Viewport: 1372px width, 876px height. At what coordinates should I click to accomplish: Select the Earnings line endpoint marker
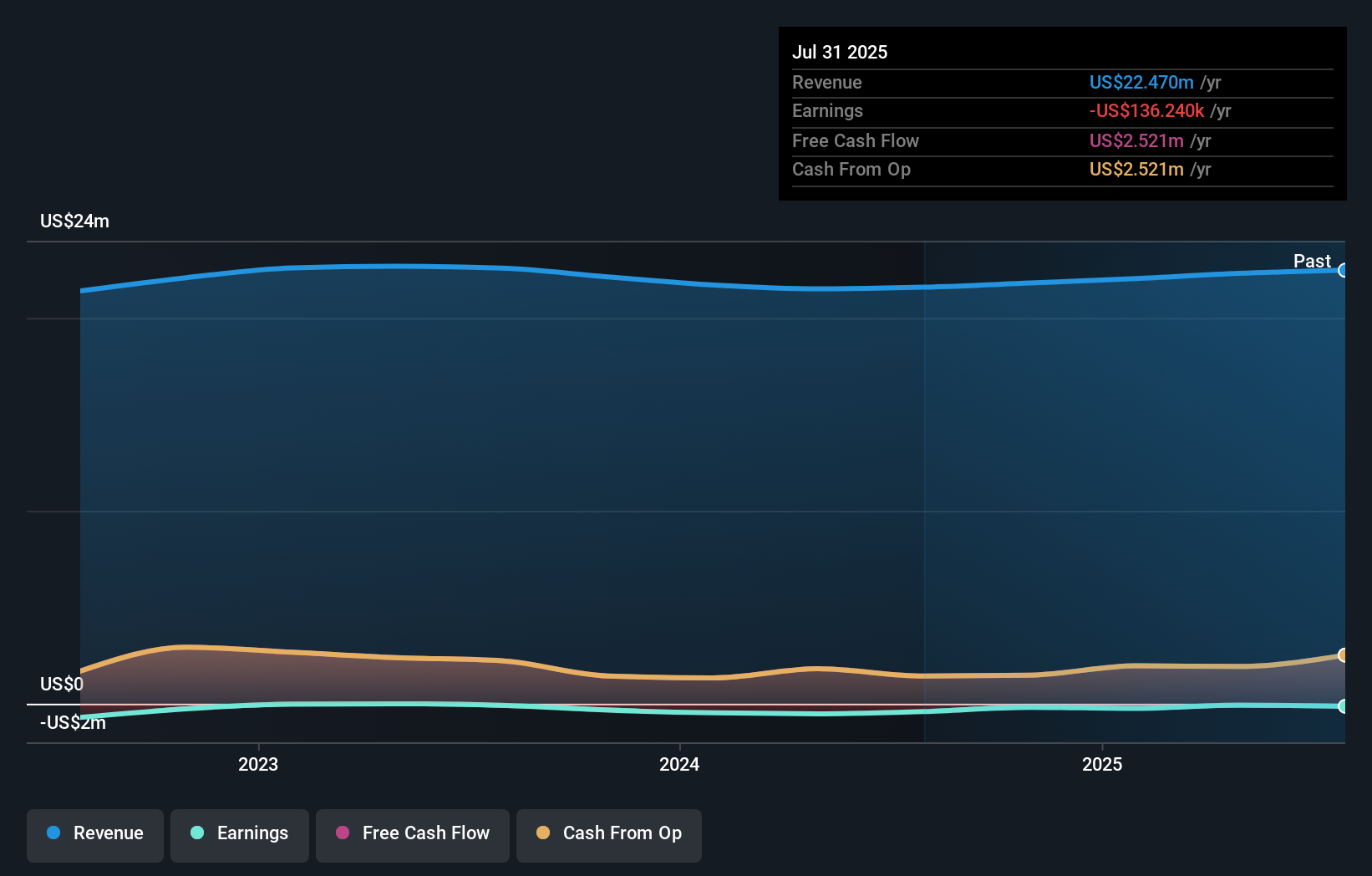pyautogui.click(x=1343, y=706)
